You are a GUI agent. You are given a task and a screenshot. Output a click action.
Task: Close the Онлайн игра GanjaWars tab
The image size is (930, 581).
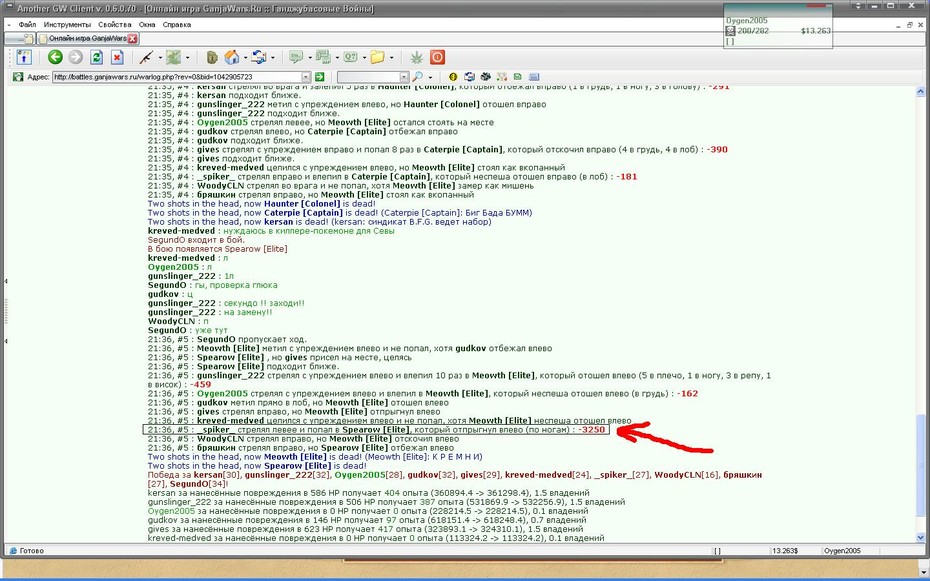click(132, 39)
